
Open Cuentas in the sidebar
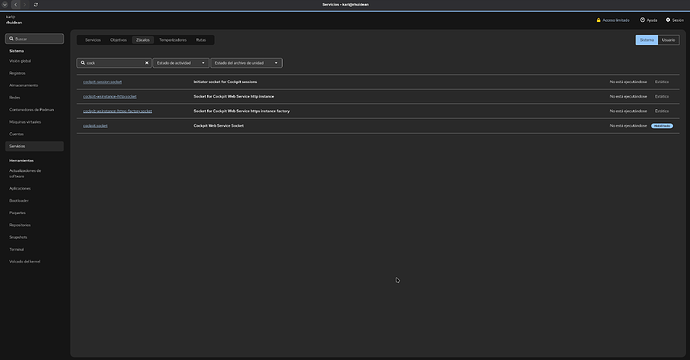coord(34,134)
